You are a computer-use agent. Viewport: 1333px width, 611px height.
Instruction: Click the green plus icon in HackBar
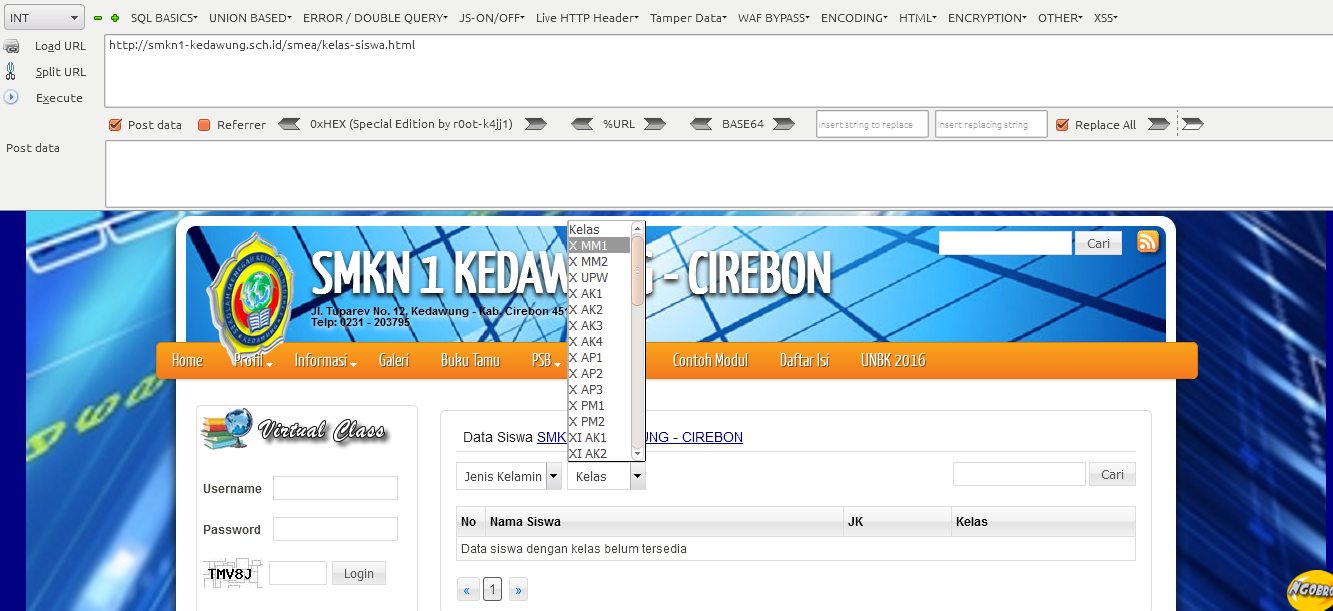(115, 18)
